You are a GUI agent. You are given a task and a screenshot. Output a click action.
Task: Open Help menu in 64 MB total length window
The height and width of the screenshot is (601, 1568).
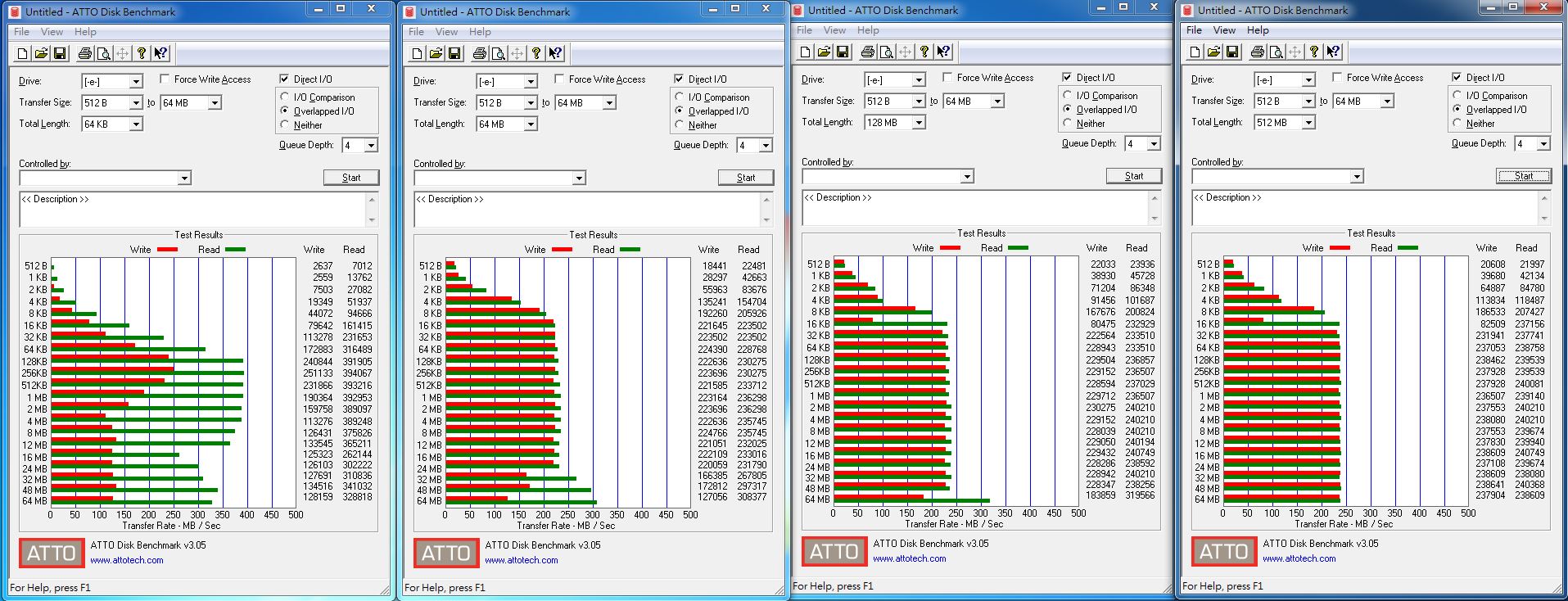point(480,32)
